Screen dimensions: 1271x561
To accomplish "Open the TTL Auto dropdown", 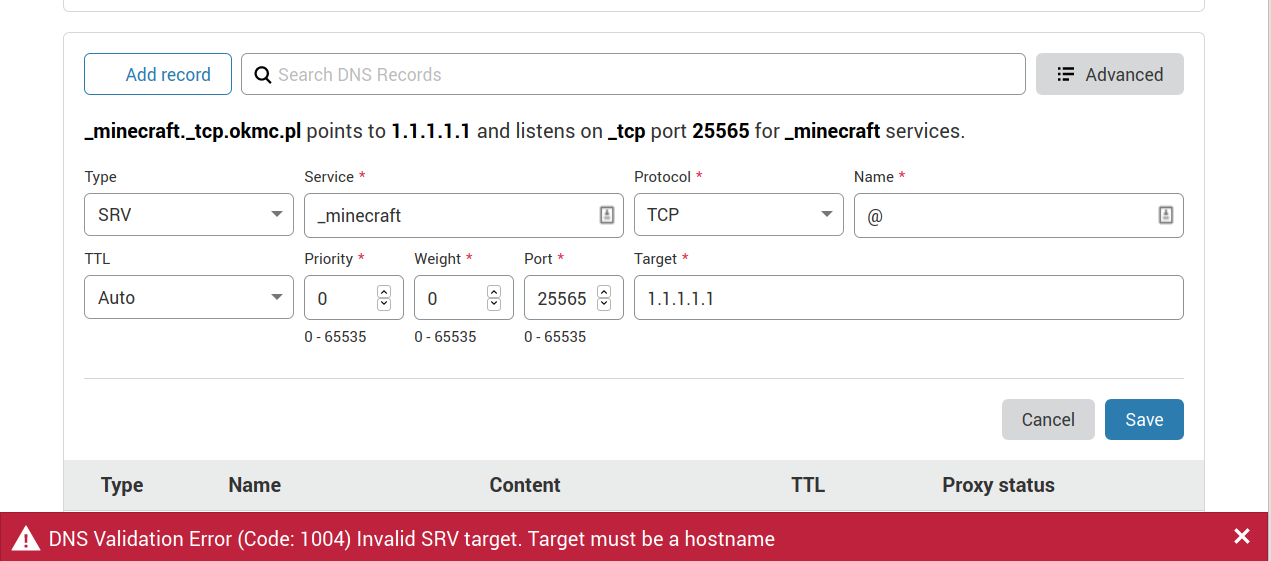I will click(189, 298).
